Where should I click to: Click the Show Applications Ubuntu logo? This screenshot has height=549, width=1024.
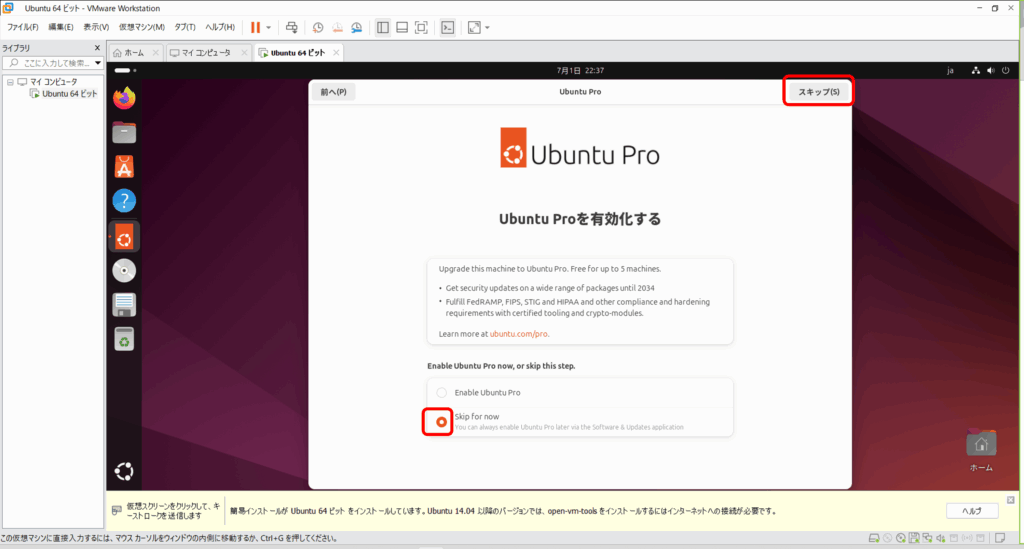click(124, 471)
